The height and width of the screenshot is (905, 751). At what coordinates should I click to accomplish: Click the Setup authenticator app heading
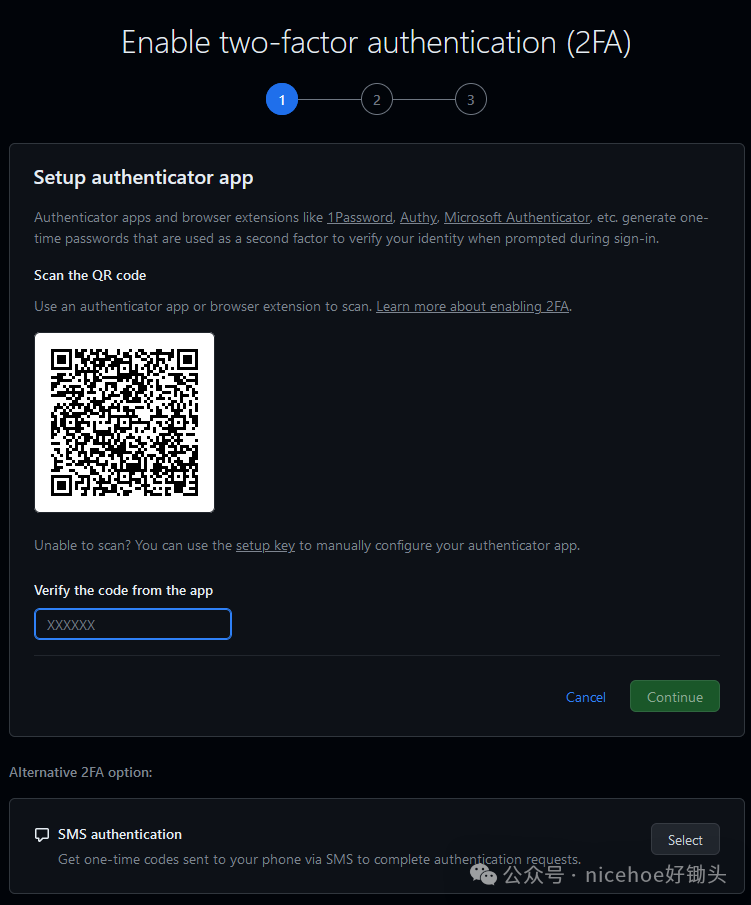click(x=143, y=177)
